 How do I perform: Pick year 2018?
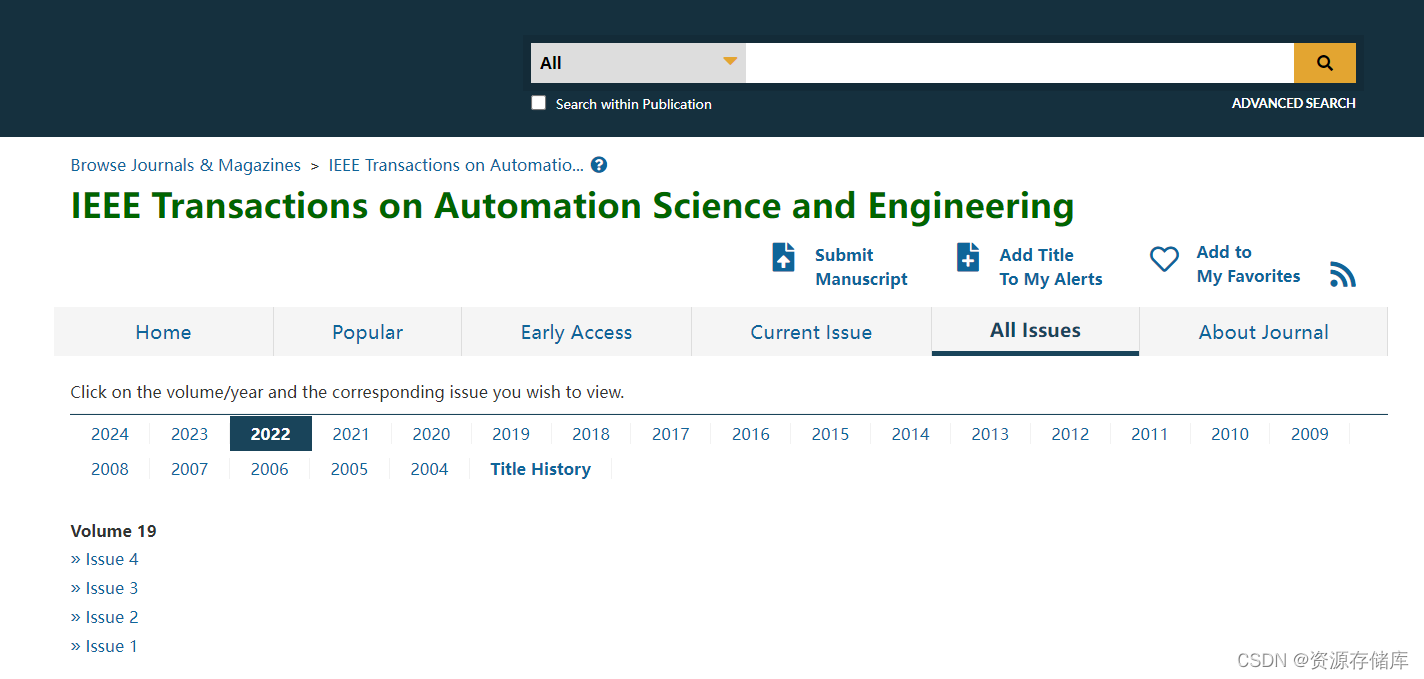(591, 434)
